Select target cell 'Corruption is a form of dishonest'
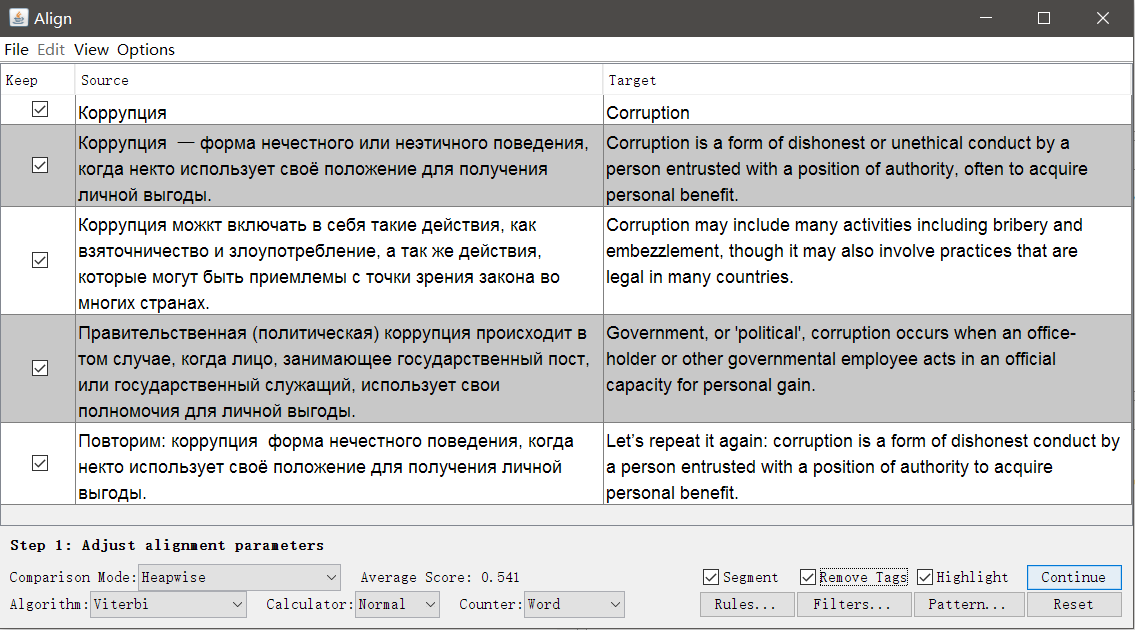This screenshot has width=1135, height=630. coord(866,166)
